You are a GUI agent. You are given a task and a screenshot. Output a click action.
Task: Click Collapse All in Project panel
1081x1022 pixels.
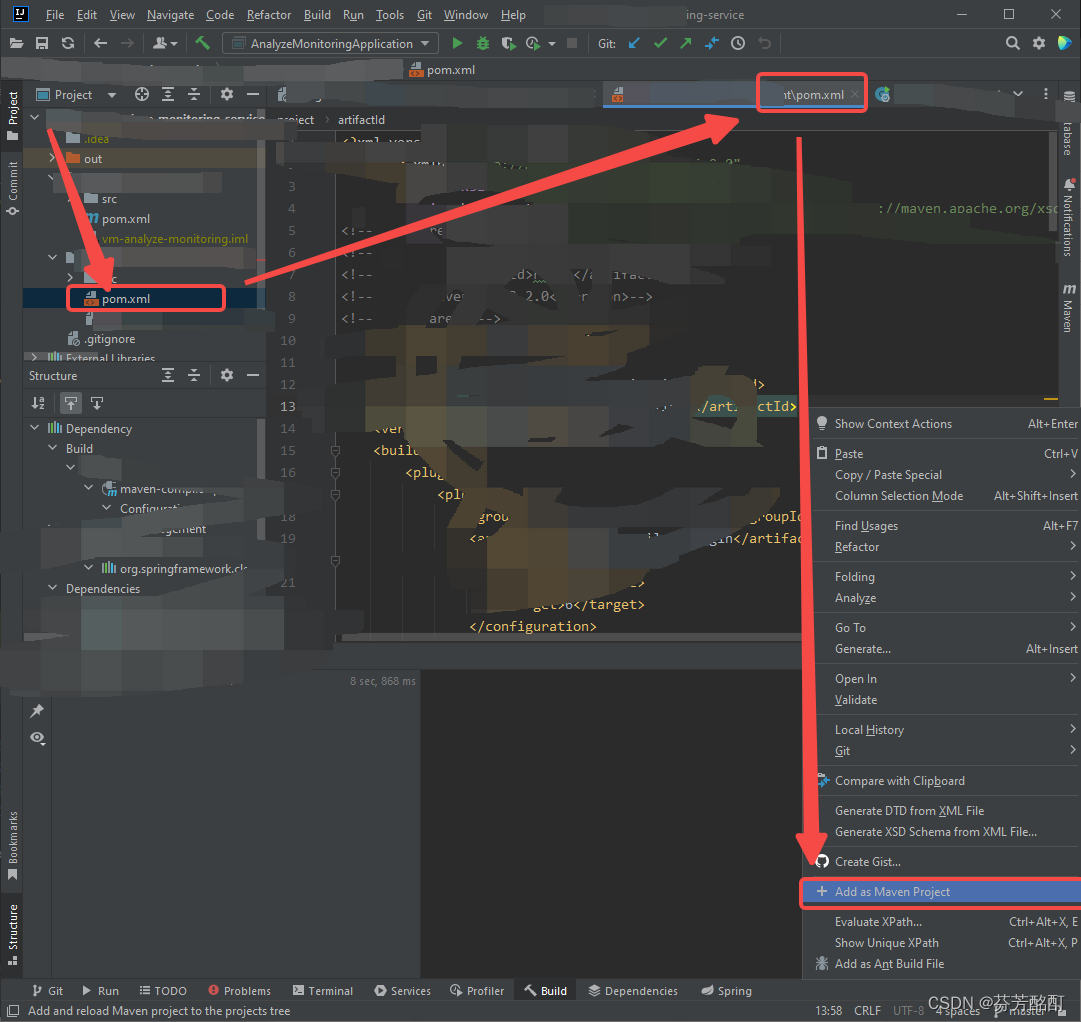tap(194, 94)
